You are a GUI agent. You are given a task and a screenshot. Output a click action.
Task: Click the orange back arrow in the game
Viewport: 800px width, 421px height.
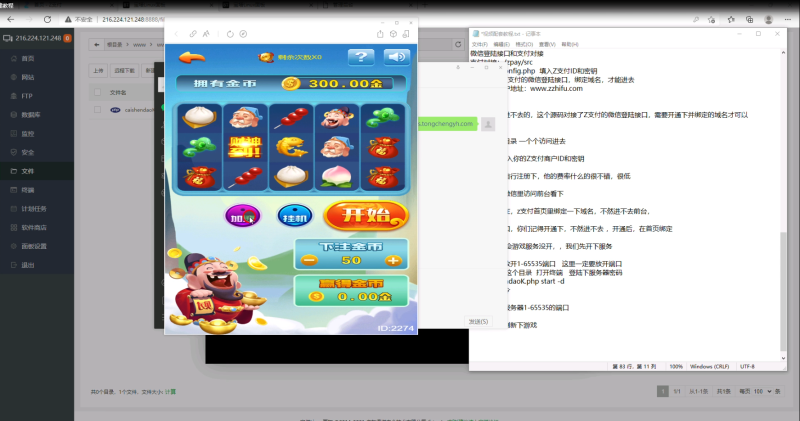pos(192,57)
